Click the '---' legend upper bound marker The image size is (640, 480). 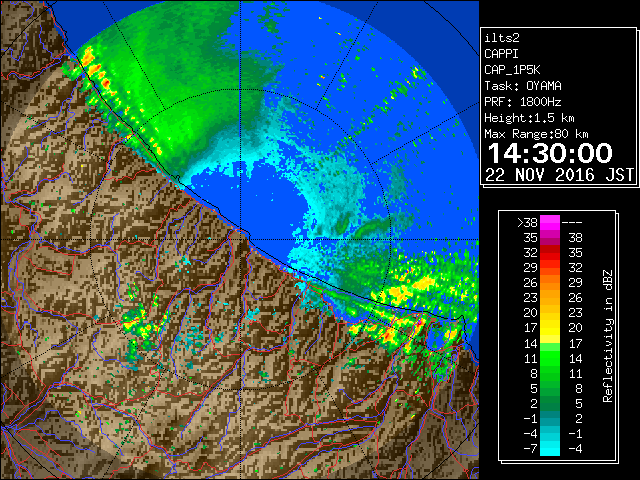[x=572, y=222]
